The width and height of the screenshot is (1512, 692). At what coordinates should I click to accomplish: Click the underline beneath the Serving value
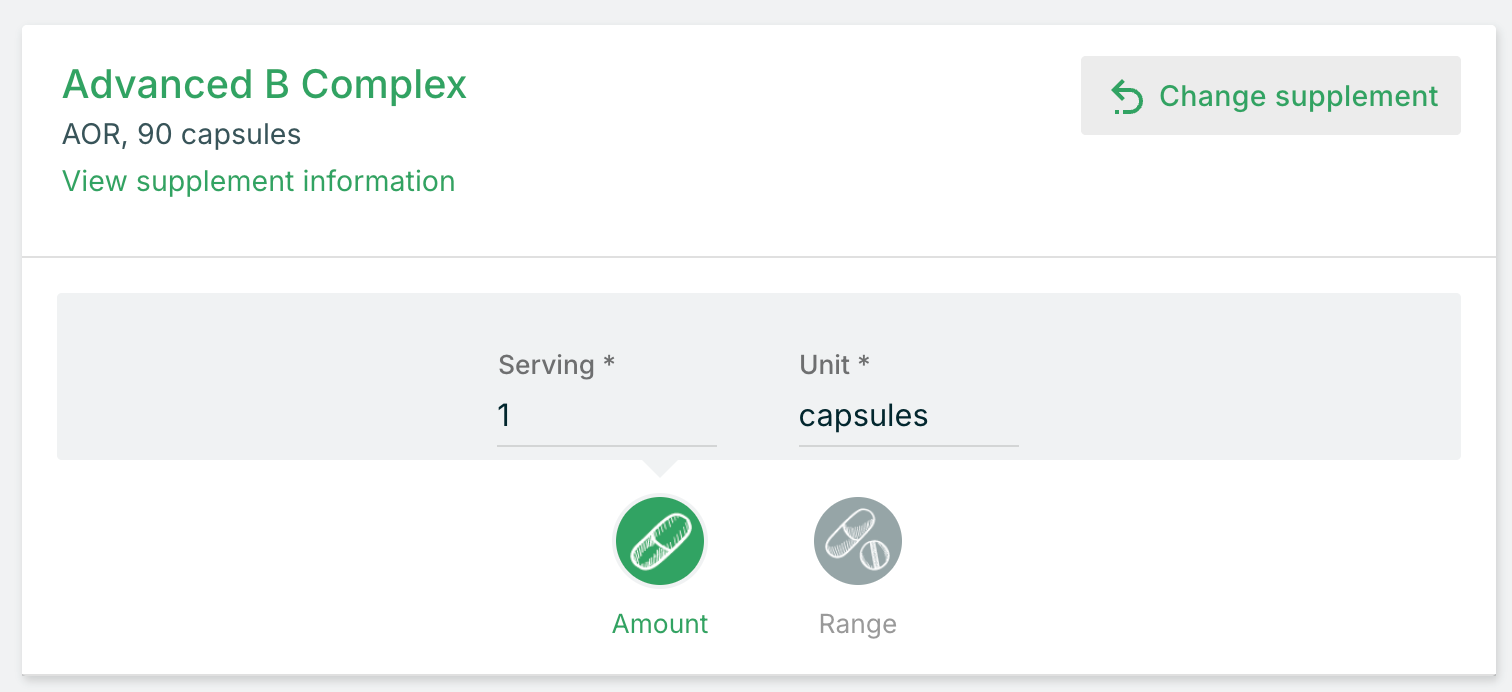coord(607,445)
